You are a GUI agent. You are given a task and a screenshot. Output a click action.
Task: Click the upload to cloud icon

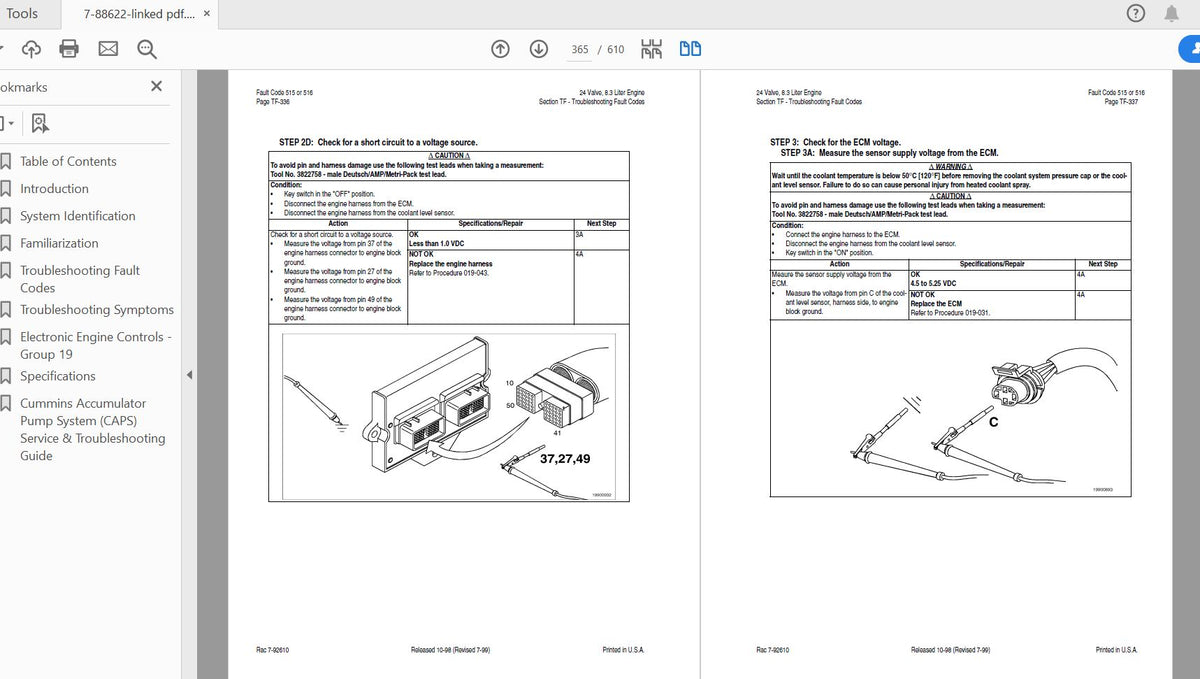coord(31,49)
